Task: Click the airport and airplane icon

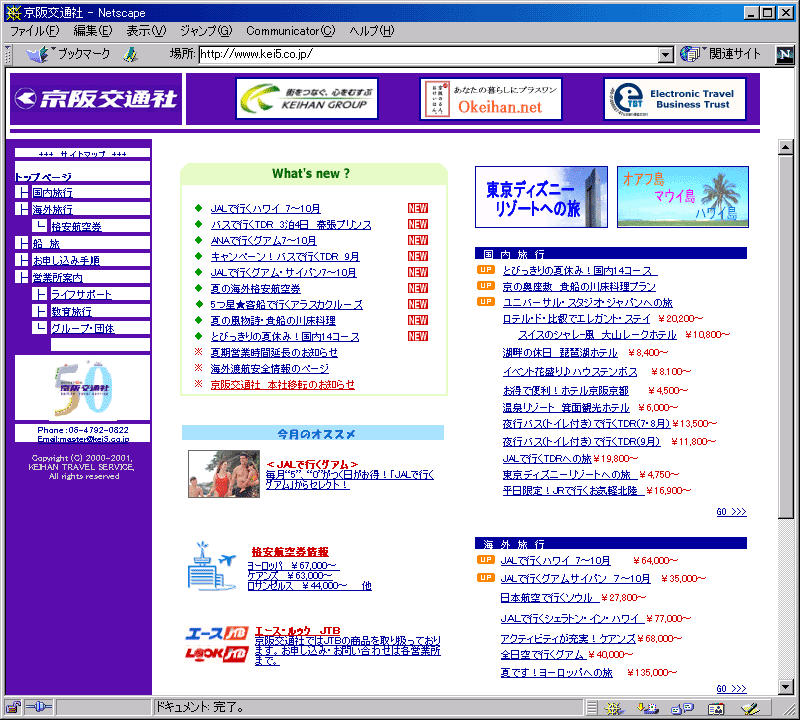Action: (212, 566)
